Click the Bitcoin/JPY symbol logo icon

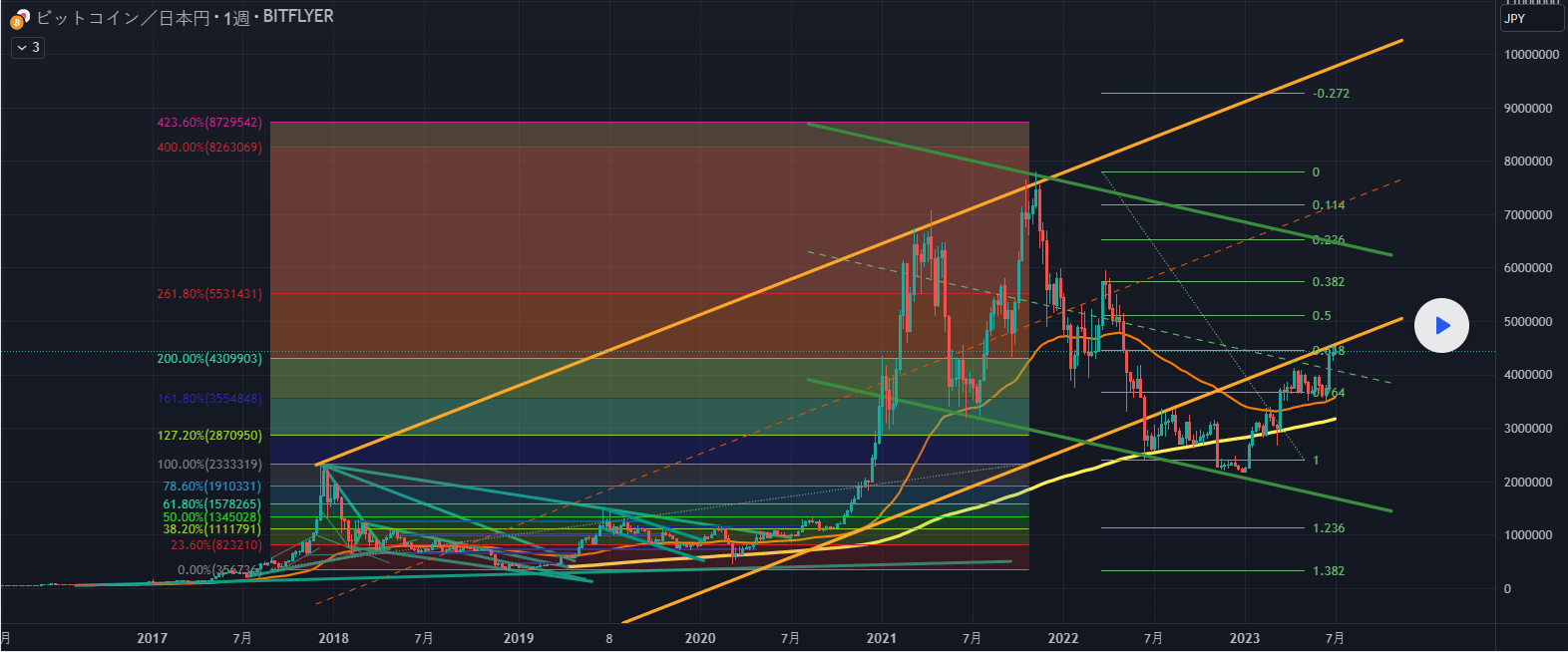(19, 18)
